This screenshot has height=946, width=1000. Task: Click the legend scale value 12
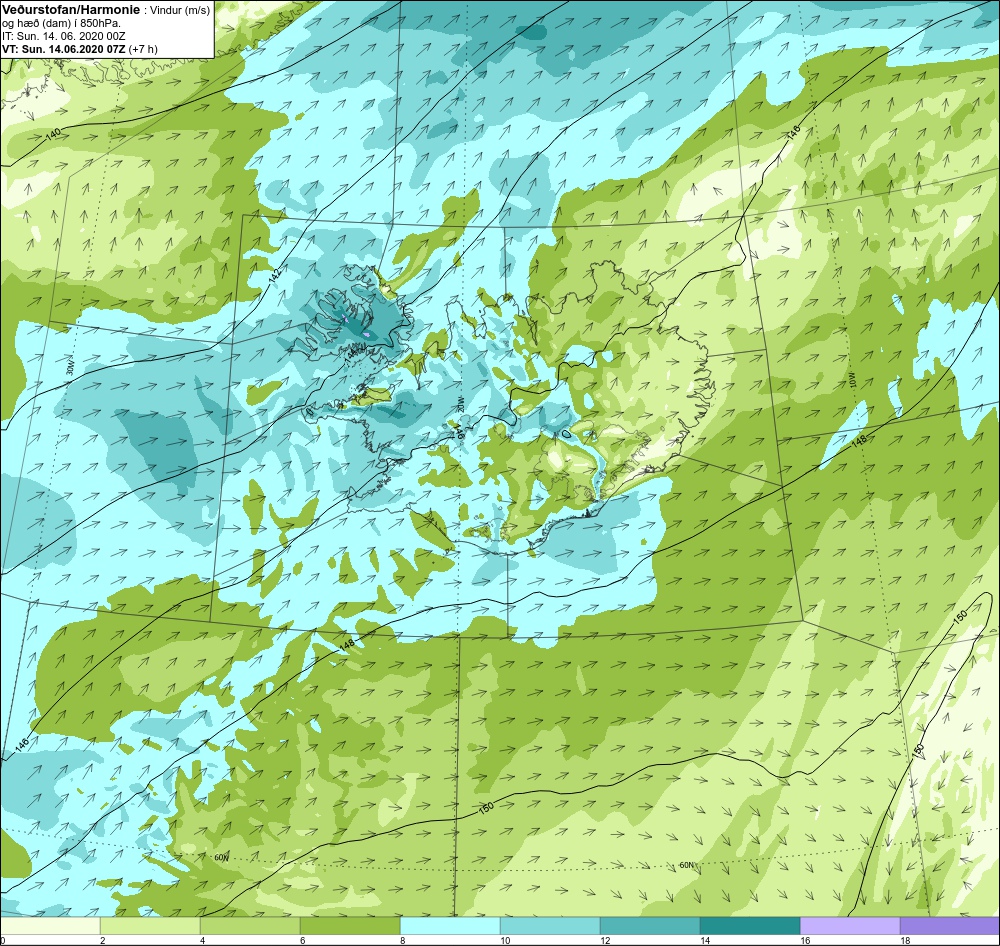click(x=605, y=940)
